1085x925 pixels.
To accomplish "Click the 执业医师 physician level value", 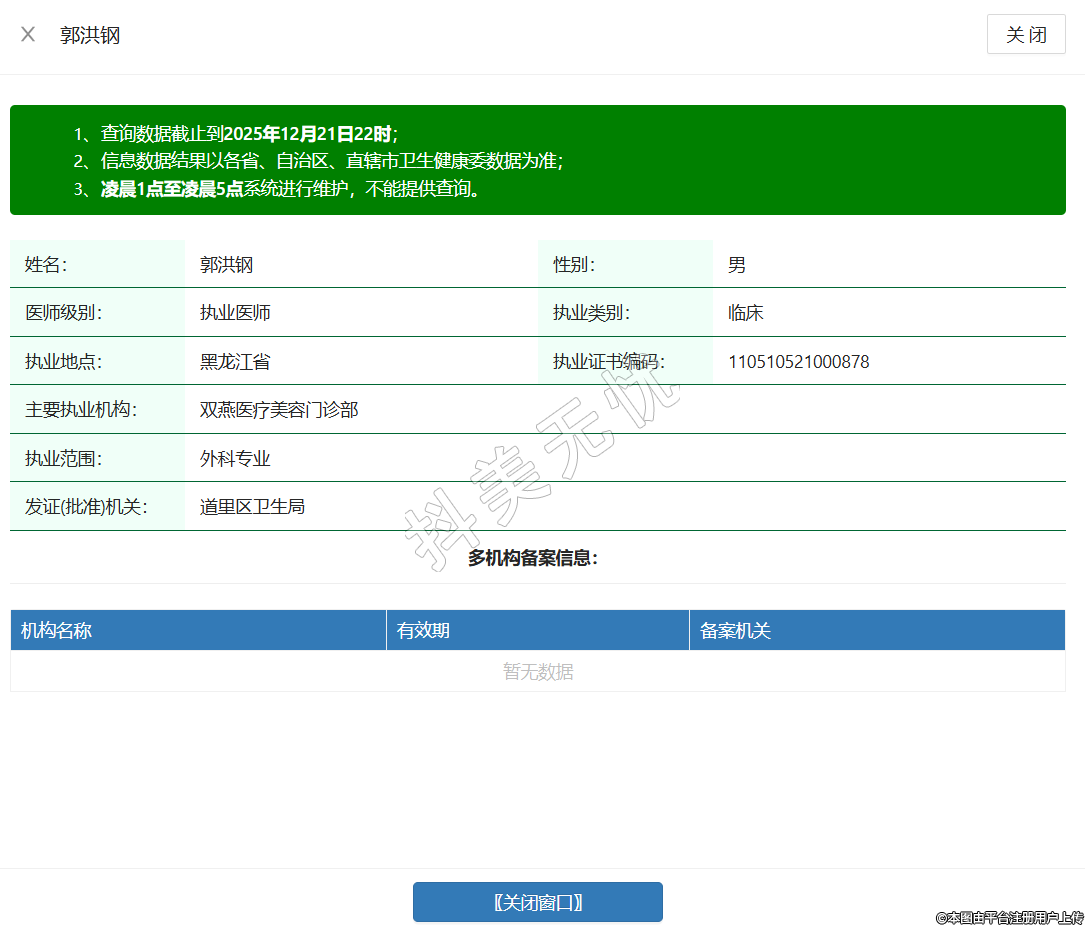I will tap(235, 313).
